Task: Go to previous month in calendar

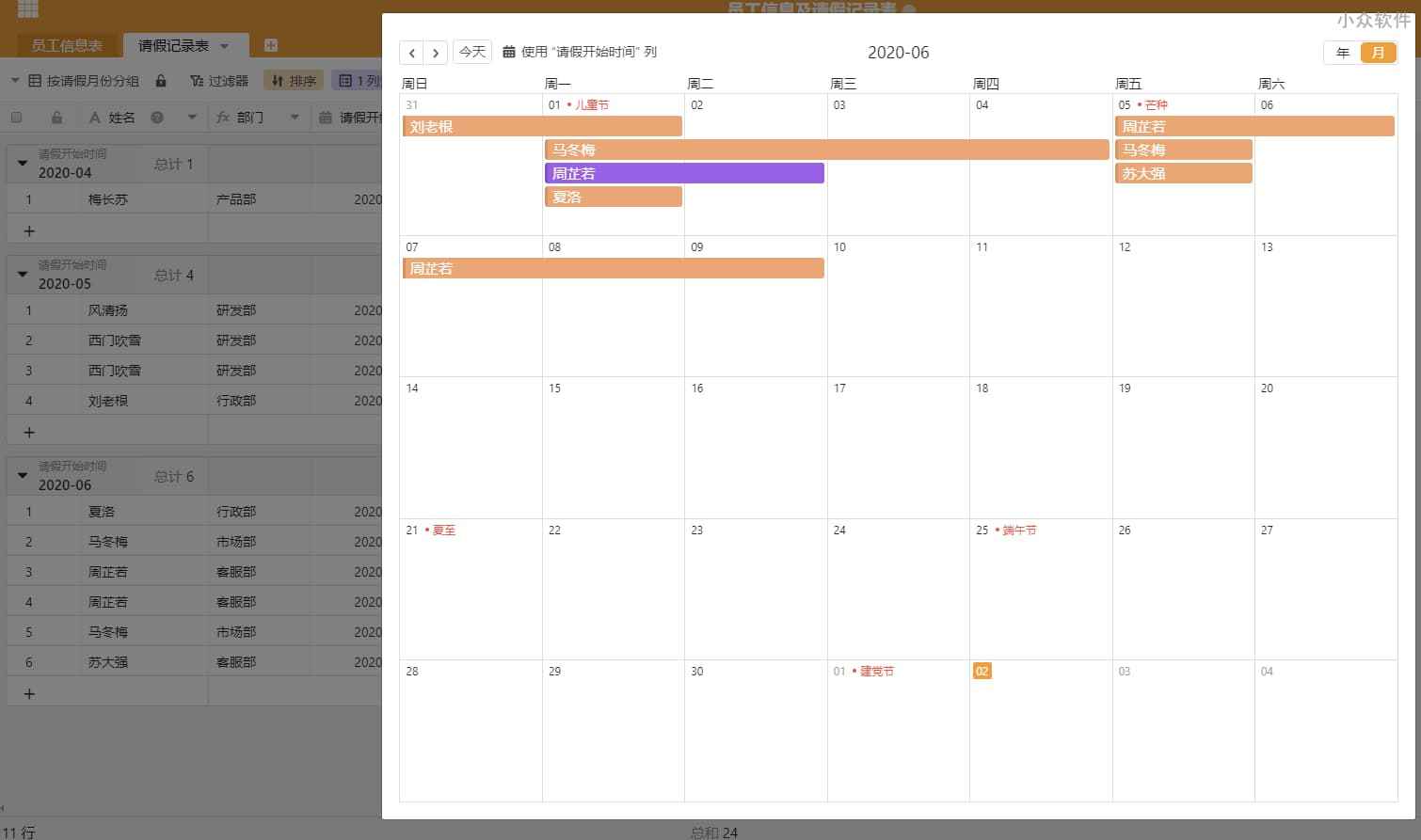Action: pos(412,53)
